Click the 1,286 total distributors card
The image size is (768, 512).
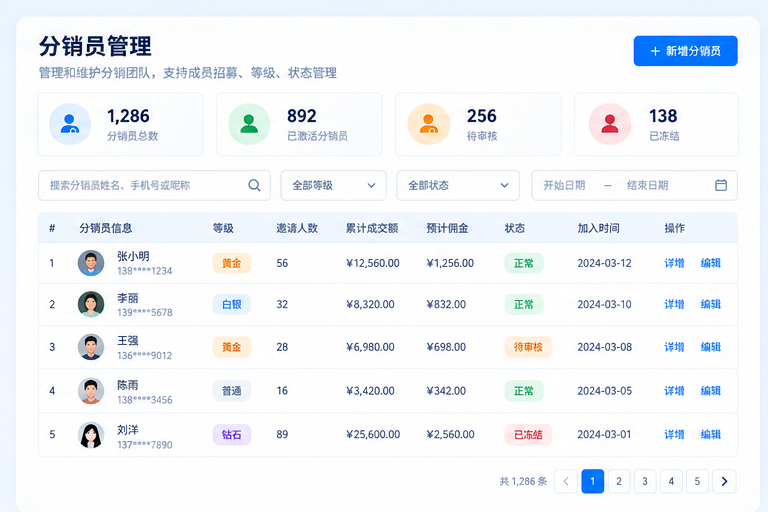[x=120, y=124]
